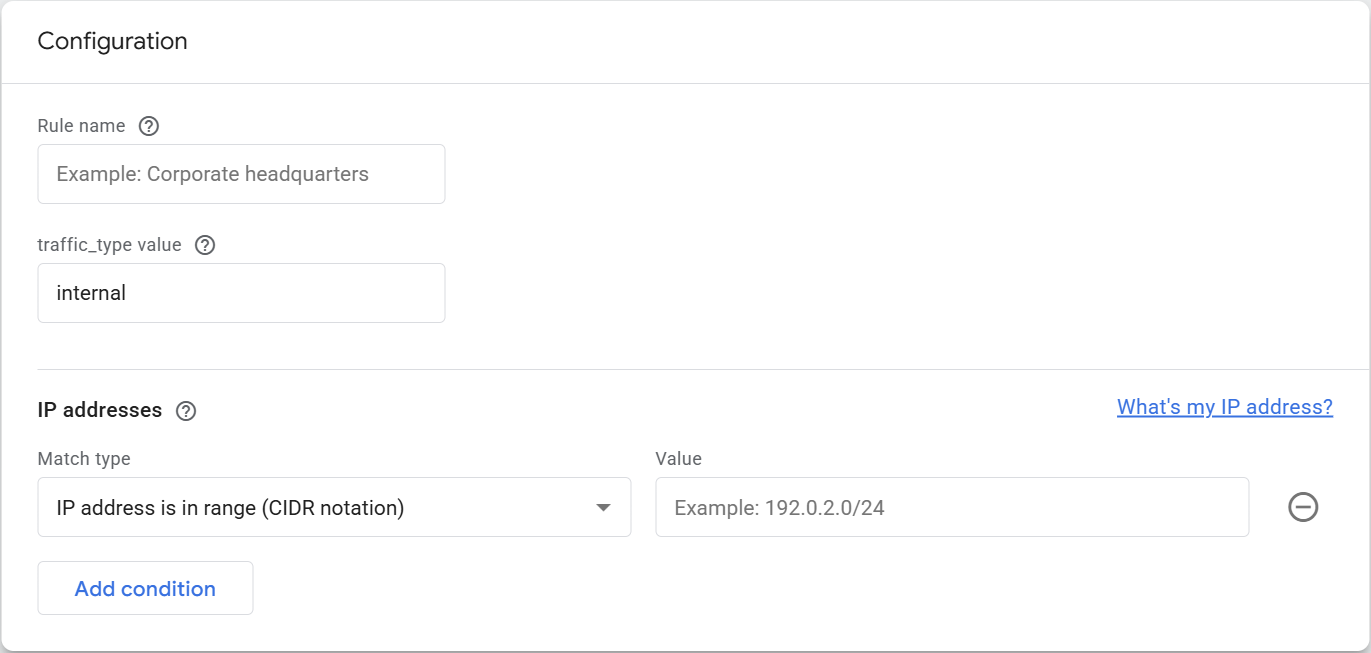Expand the CIDR notation match selector
The image size is (1371, 653).
(334, 507)
